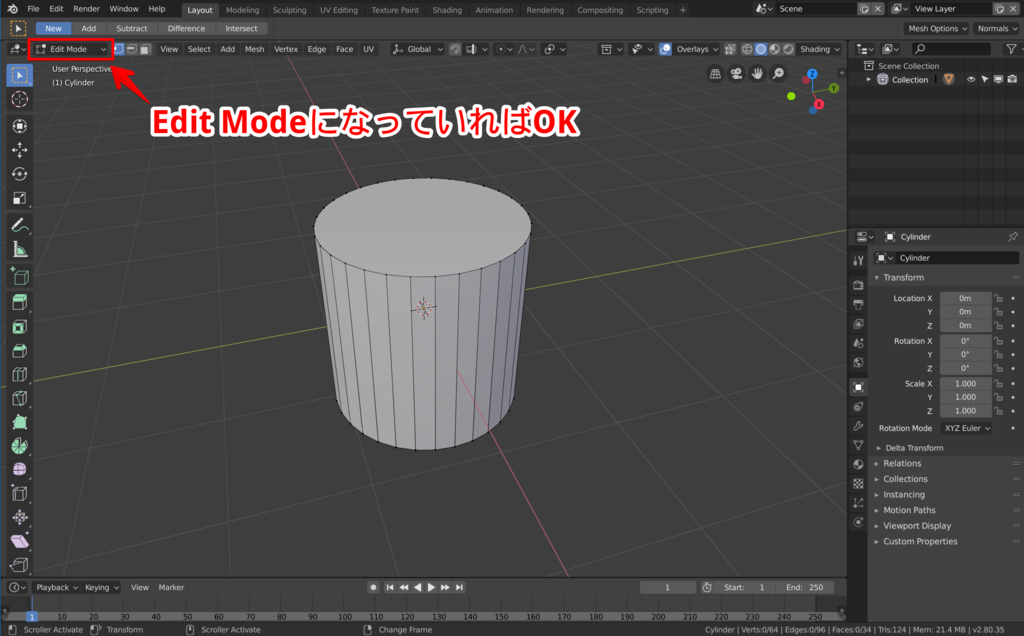Open the Overlays dropdown

(x=697, y=49)
